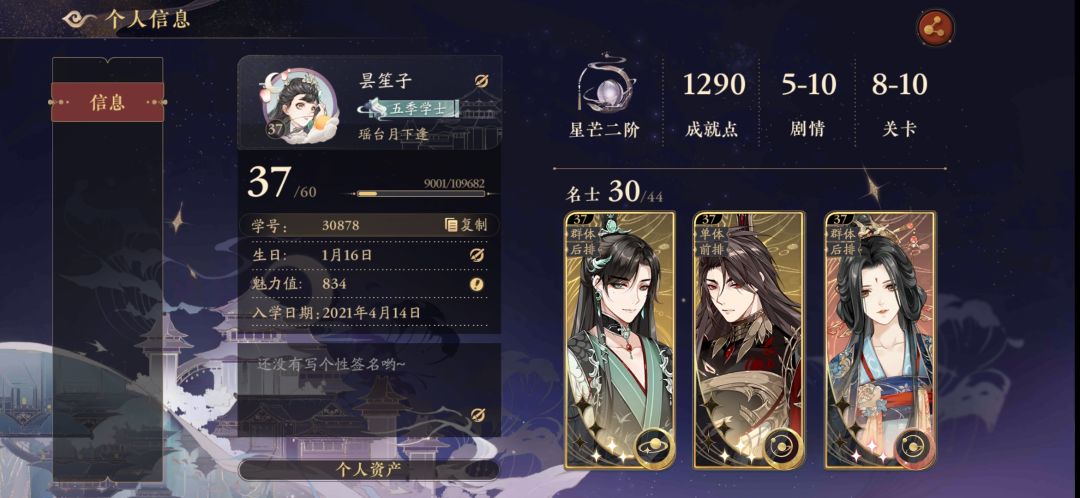Open the green-robed 群体后排 character card
Viewport: 1080px width, 498px height.
point(619,340)
